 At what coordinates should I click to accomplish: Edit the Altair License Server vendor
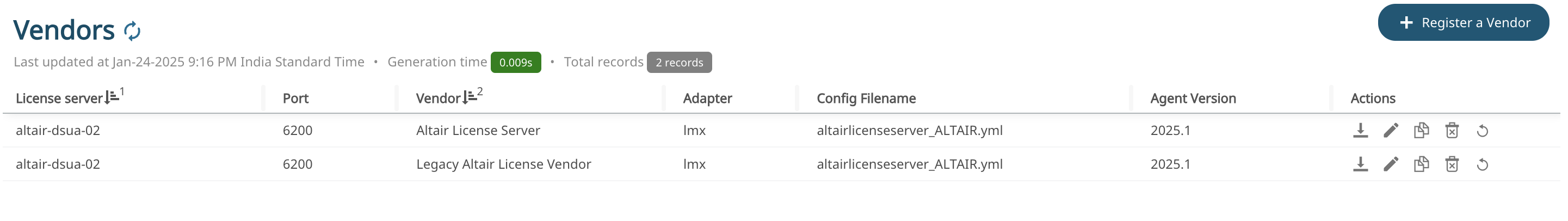point(1390,130)
